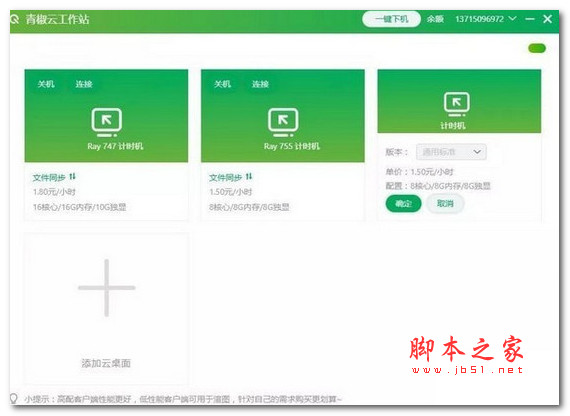The image size is (570, 416).
Task: Click the sync arrows icon under Ray 747
Action: click(x=72, y=176)
